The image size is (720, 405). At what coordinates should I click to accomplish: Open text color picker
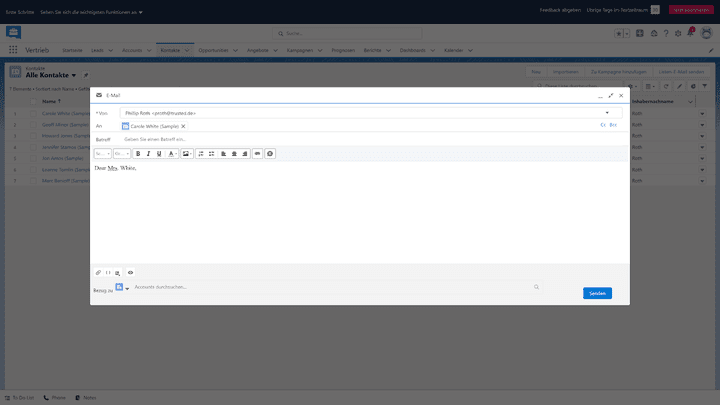tap(172, 153)
